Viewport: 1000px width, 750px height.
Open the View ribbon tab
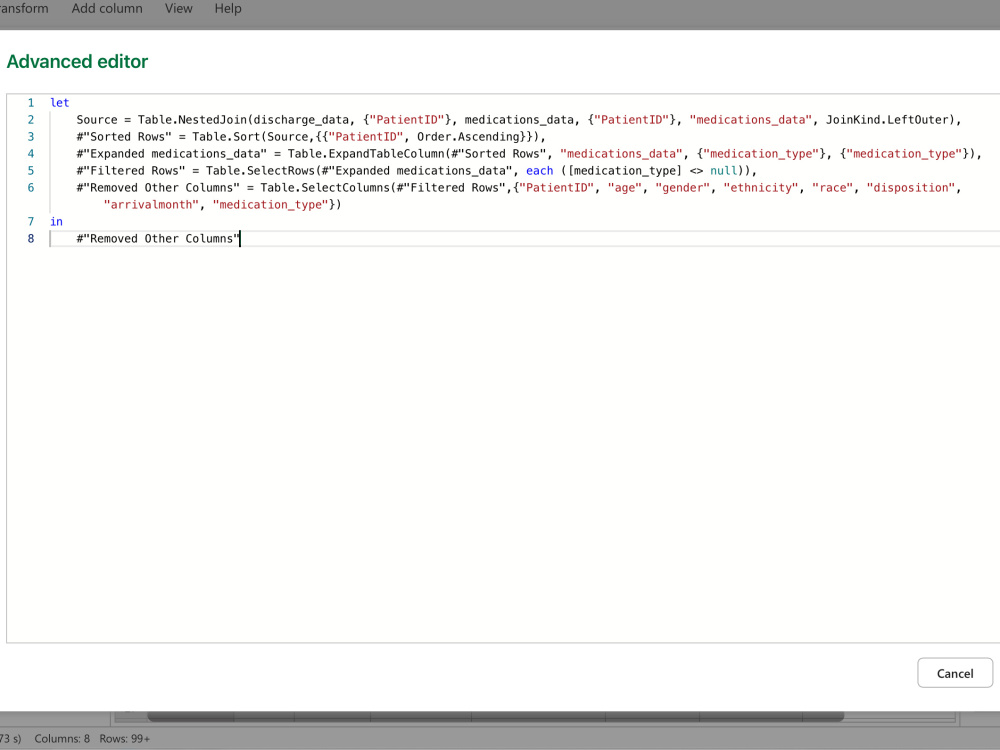click(179, 9)
